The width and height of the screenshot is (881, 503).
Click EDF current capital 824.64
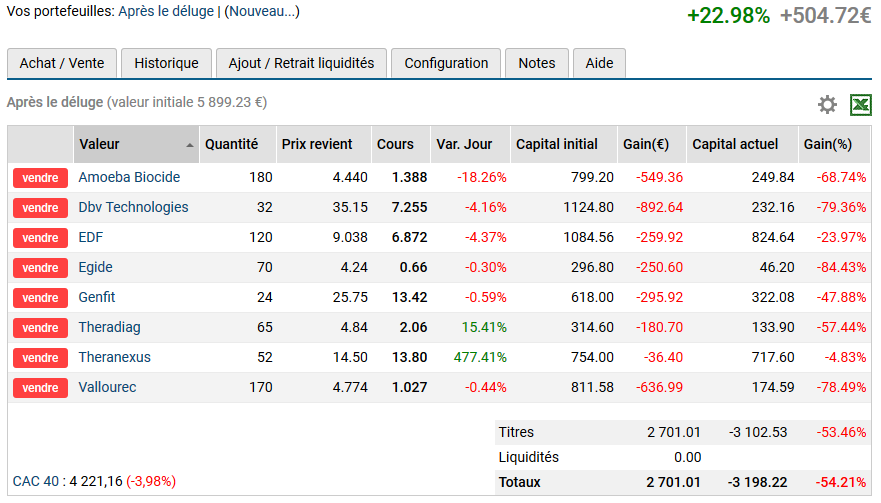pos(773,237)
